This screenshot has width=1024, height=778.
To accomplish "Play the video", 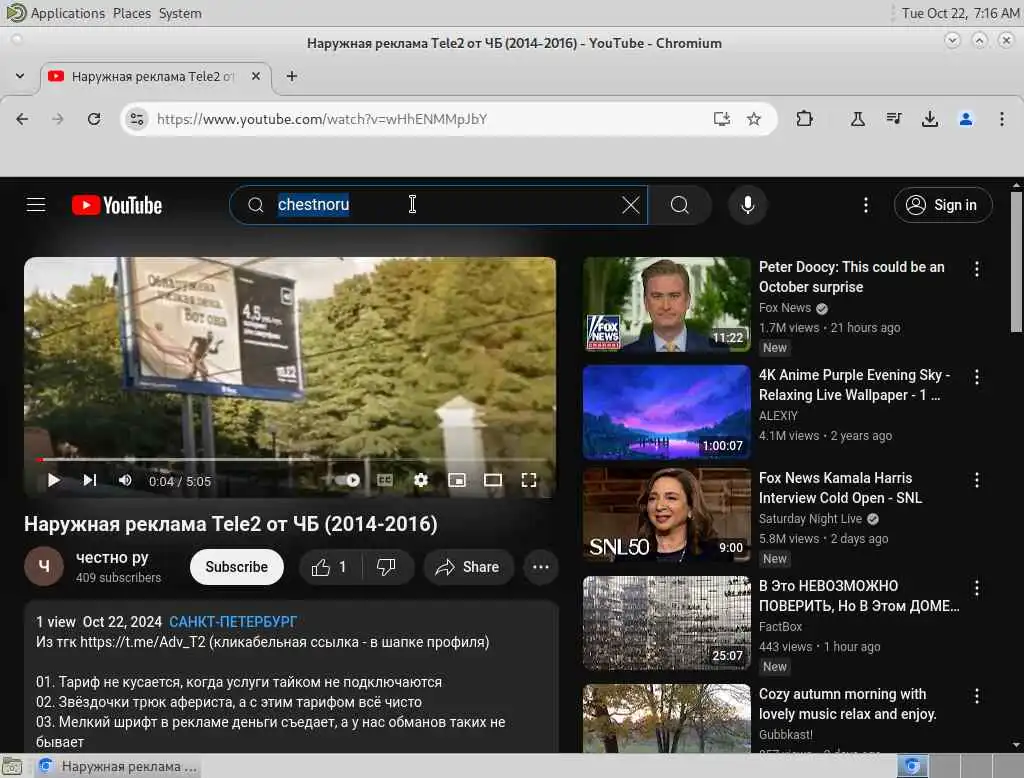I will [x=54, y=481].
